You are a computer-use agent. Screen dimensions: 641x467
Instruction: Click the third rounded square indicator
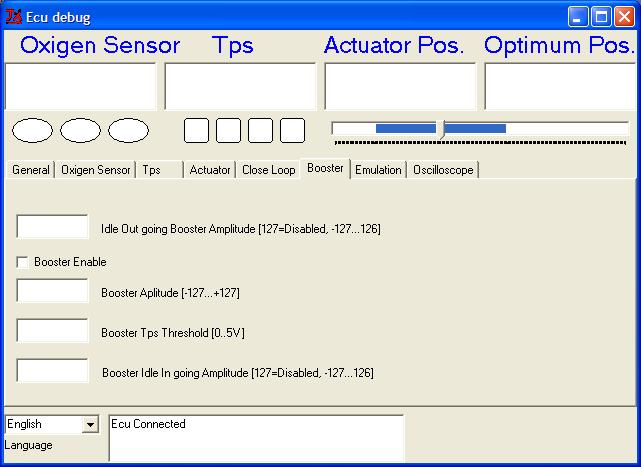(x=260, y=130)
